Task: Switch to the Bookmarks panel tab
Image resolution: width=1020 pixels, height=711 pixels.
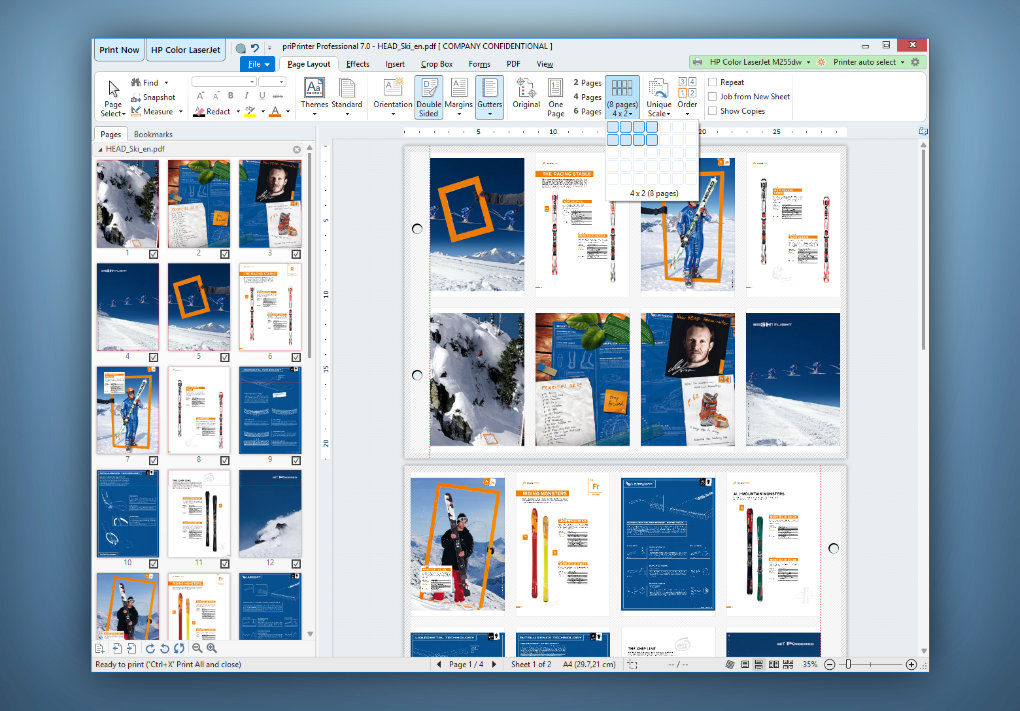Action: pos(153,134)
